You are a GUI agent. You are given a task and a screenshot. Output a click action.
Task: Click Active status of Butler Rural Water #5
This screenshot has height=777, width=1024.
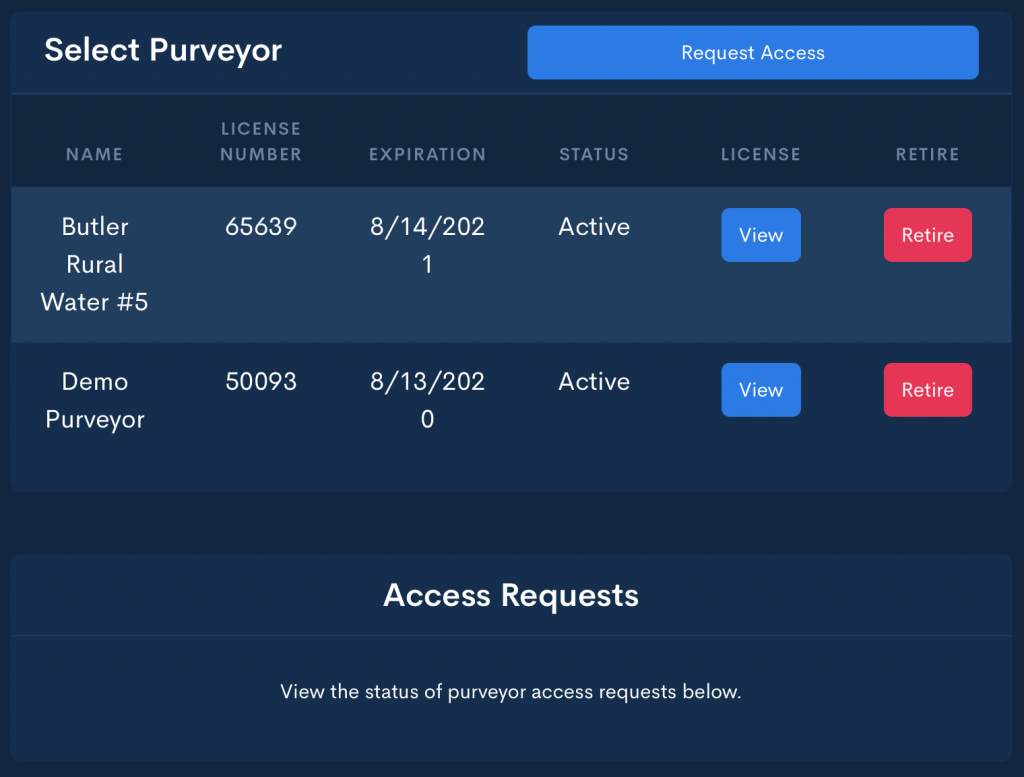click(594, 227)
